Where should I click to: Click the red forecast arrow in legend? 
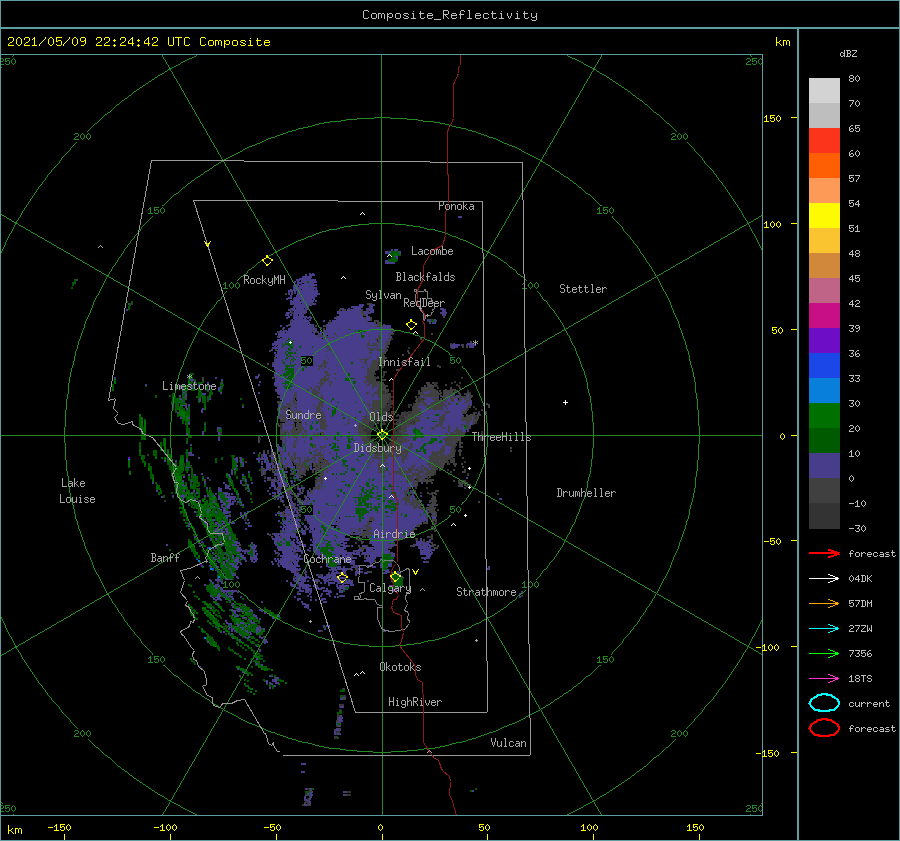coord(824,553)
